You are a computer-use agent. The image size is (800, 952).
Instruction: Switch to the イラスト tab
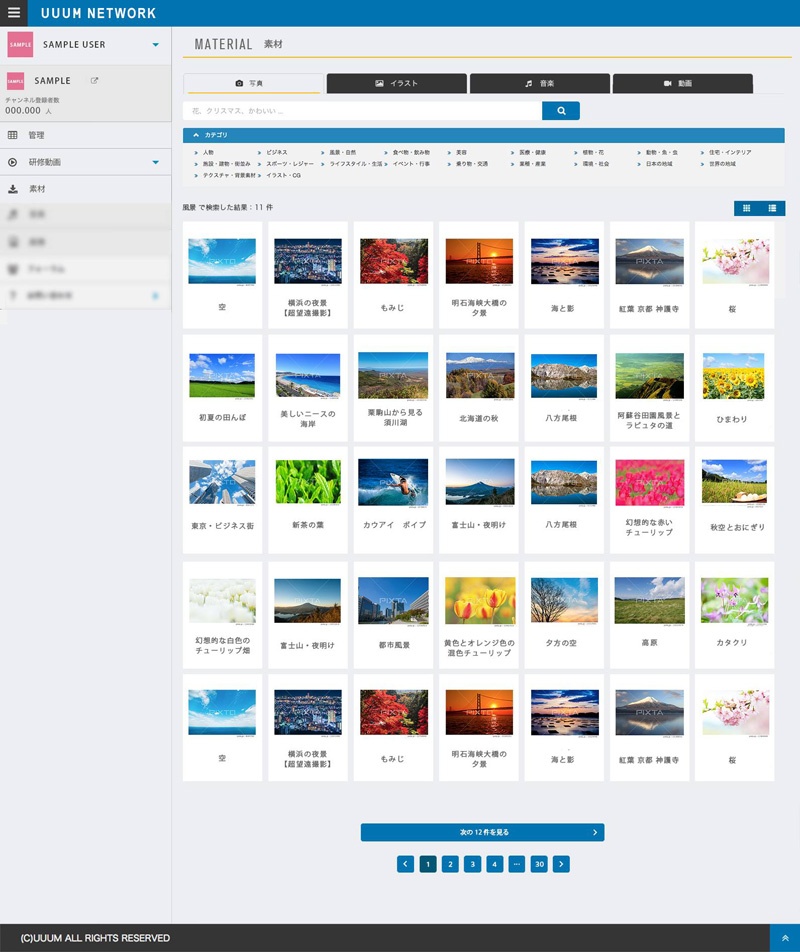[x=397, y=84]
